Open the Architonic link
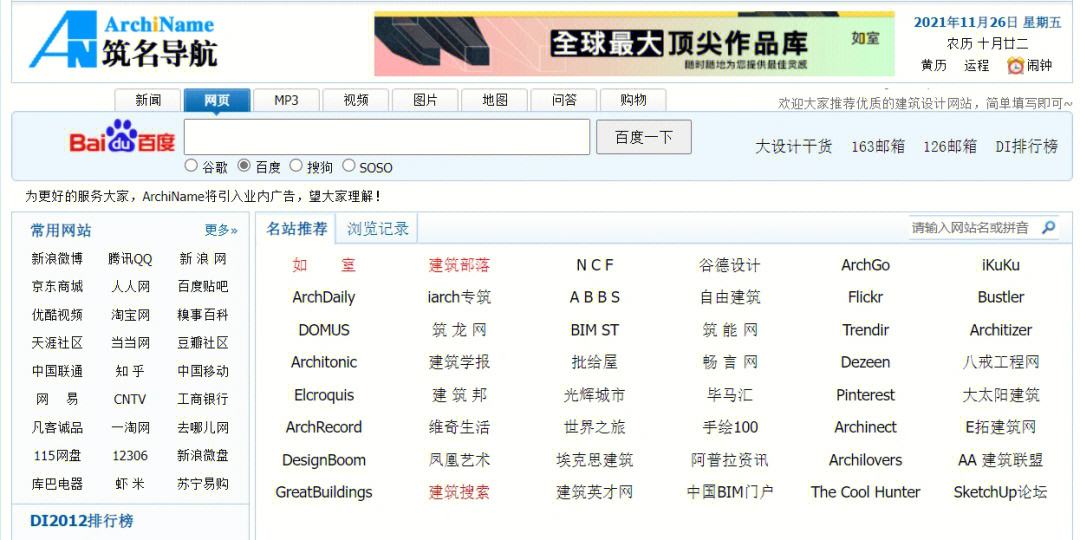1080x540 pixels. point(324,362)
